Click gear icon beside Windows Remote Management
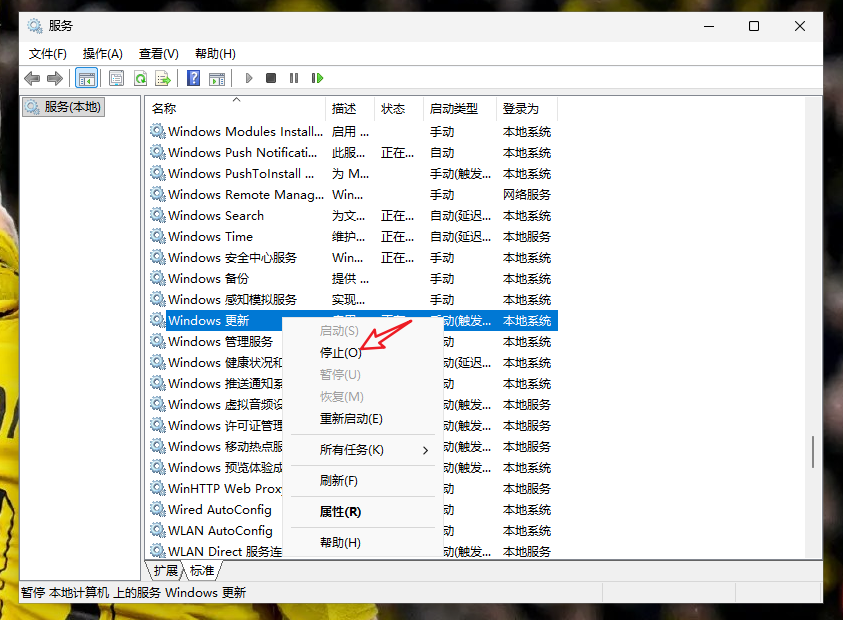Image resolution: width=843 pixels, height=620 pixels. (158, 195)
